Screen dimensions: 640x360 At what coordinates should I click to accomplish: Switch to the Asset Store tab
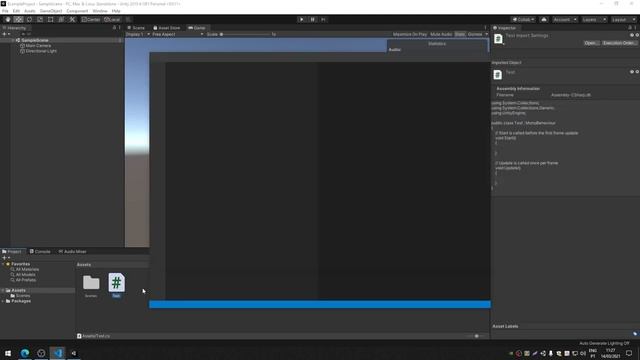point(167,28)
